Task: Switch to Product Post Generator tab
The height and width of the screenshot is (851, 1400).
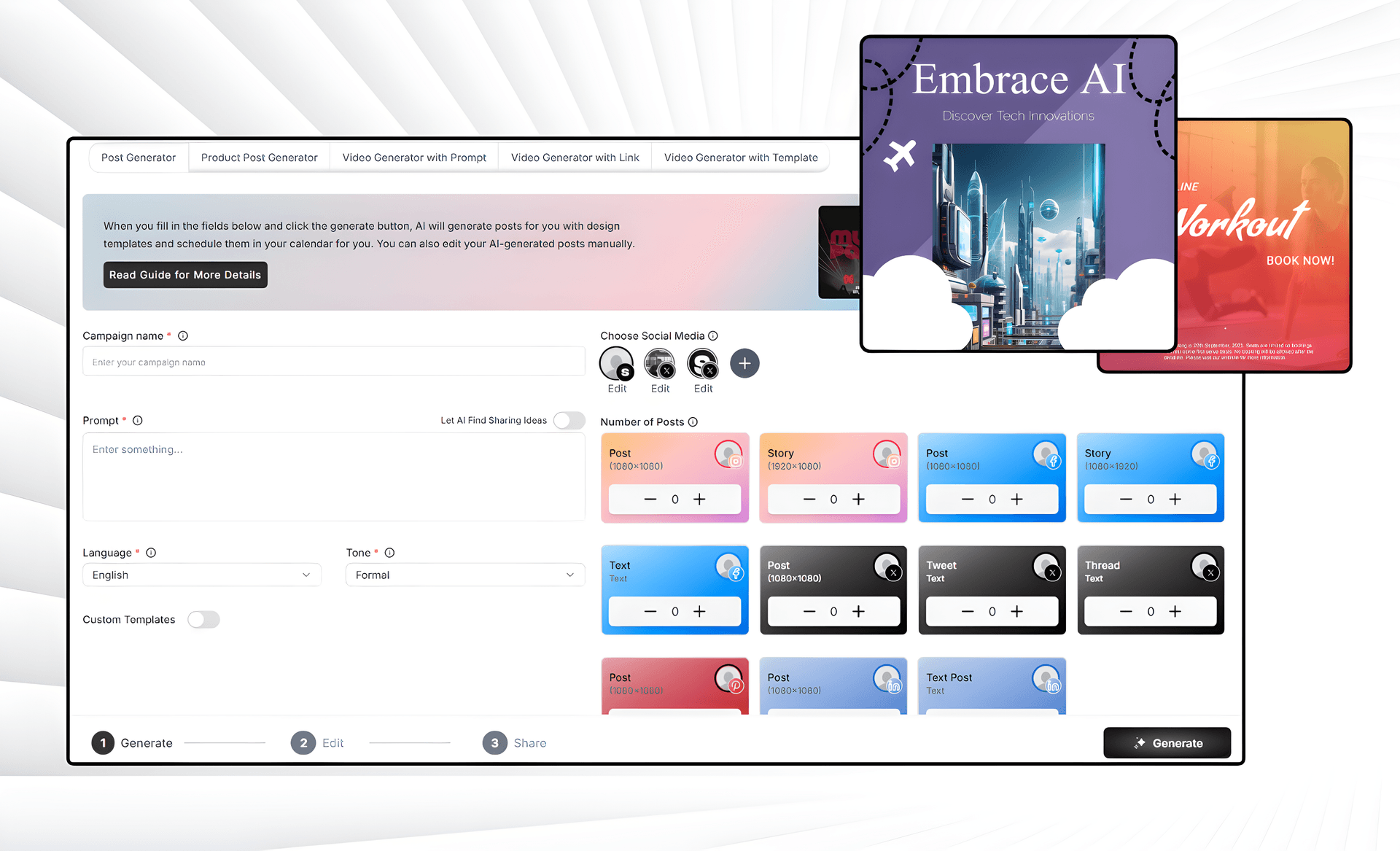Action: pos(258,157)
